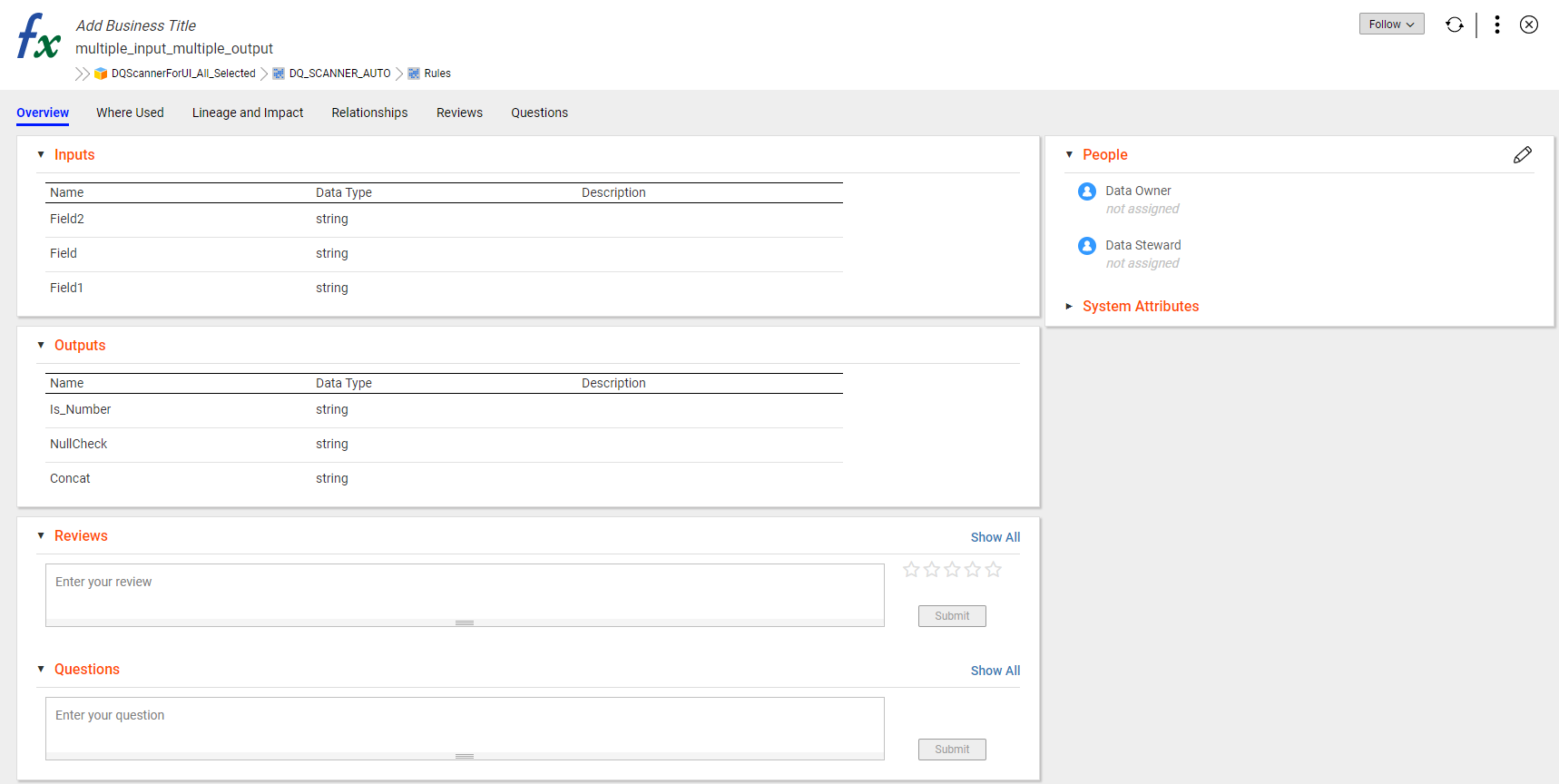Switch to the Where Used tab
Viewport: 1559px width, 784px height.
pyautogui.click(x=130, y=113)
